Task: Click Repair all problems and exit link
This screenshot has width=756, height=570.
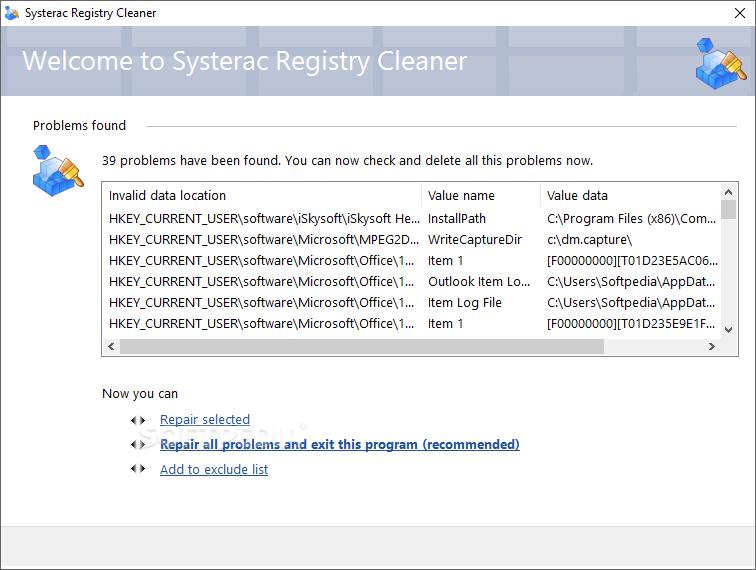Action: pyautogui.click(x=340, y=444)
